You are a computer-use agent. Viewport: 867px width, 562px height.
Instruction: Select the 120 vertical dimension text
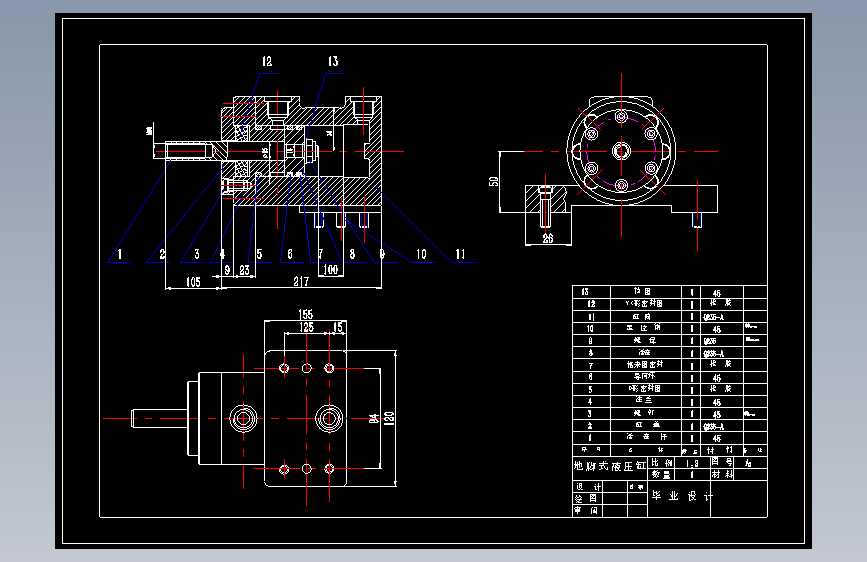pyautogui.click(x=389, y=418)
